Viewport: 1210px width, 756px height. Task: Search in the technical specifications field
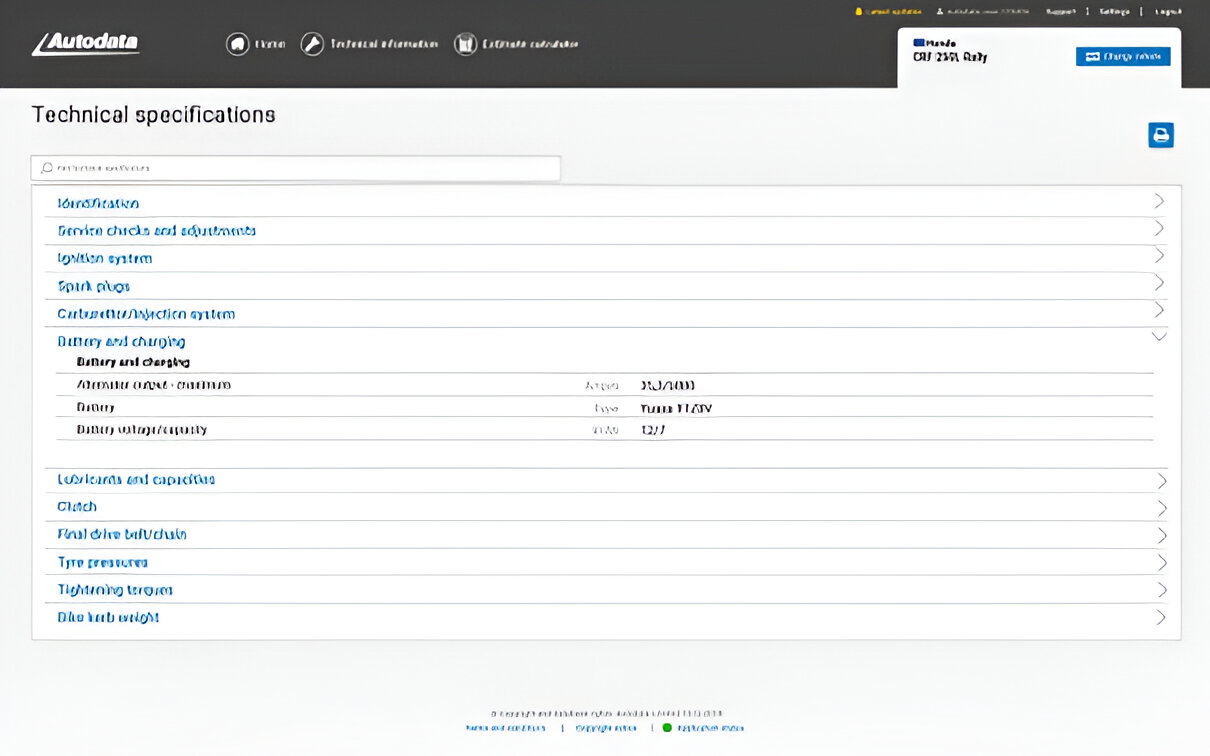296,168
